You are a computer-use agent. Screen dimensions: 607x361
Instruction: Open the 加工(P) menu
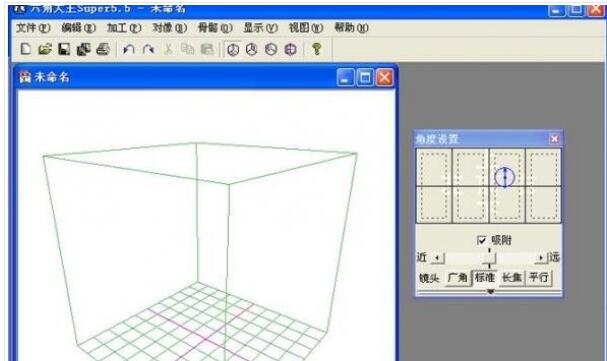(x=124, y=28)
